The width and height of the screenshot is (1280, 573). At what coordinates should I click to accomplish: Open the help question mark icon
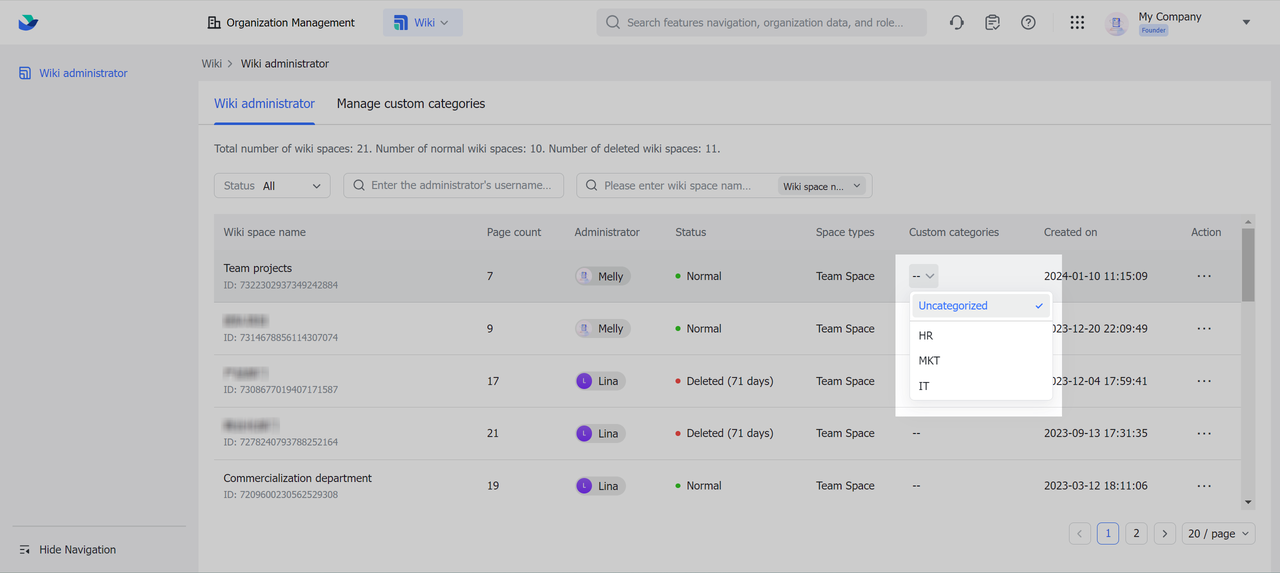click(x=1028, y=22)
